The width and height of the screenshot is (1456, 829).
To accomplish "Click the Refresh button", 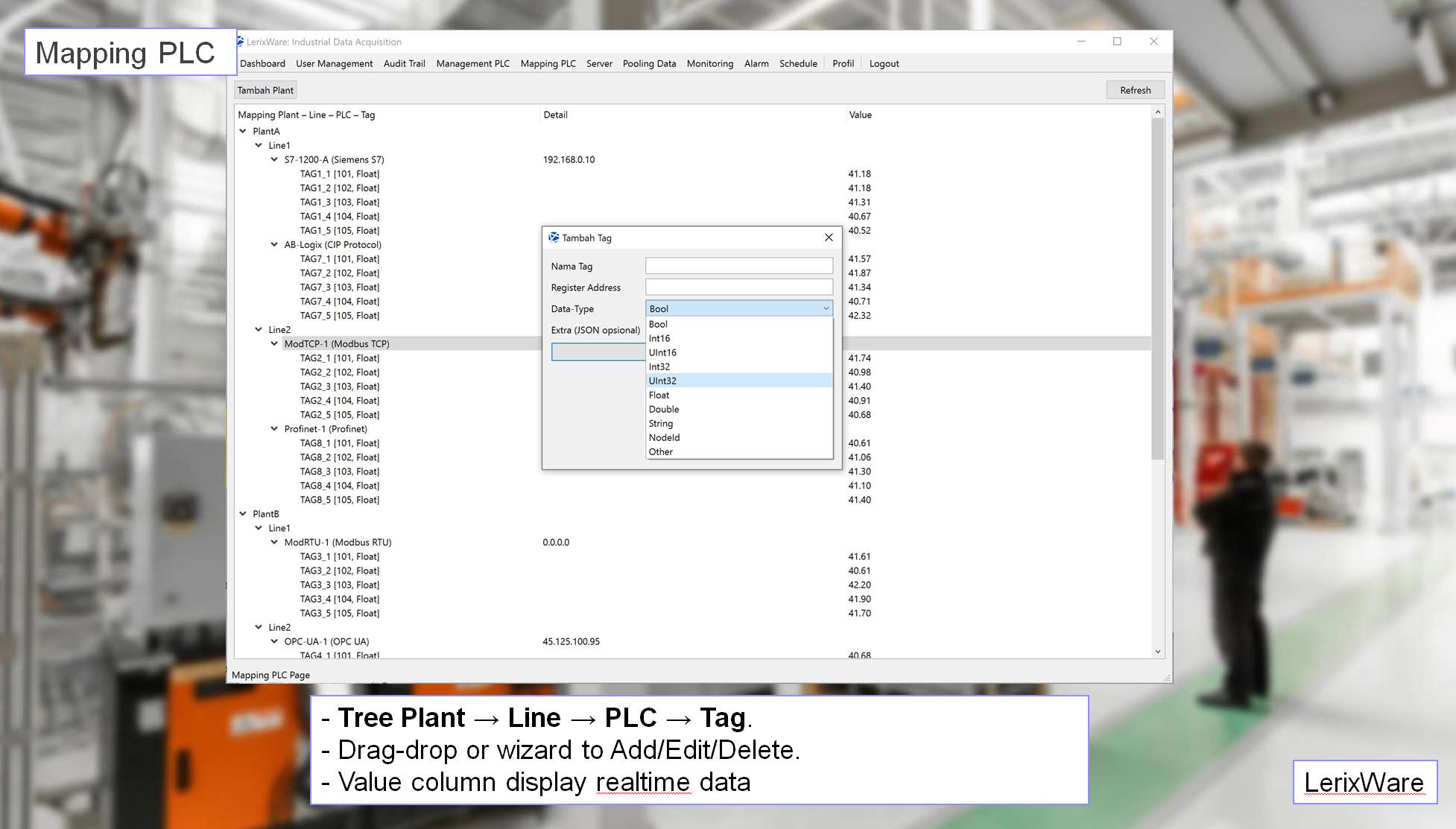I will coord(1135,89).
